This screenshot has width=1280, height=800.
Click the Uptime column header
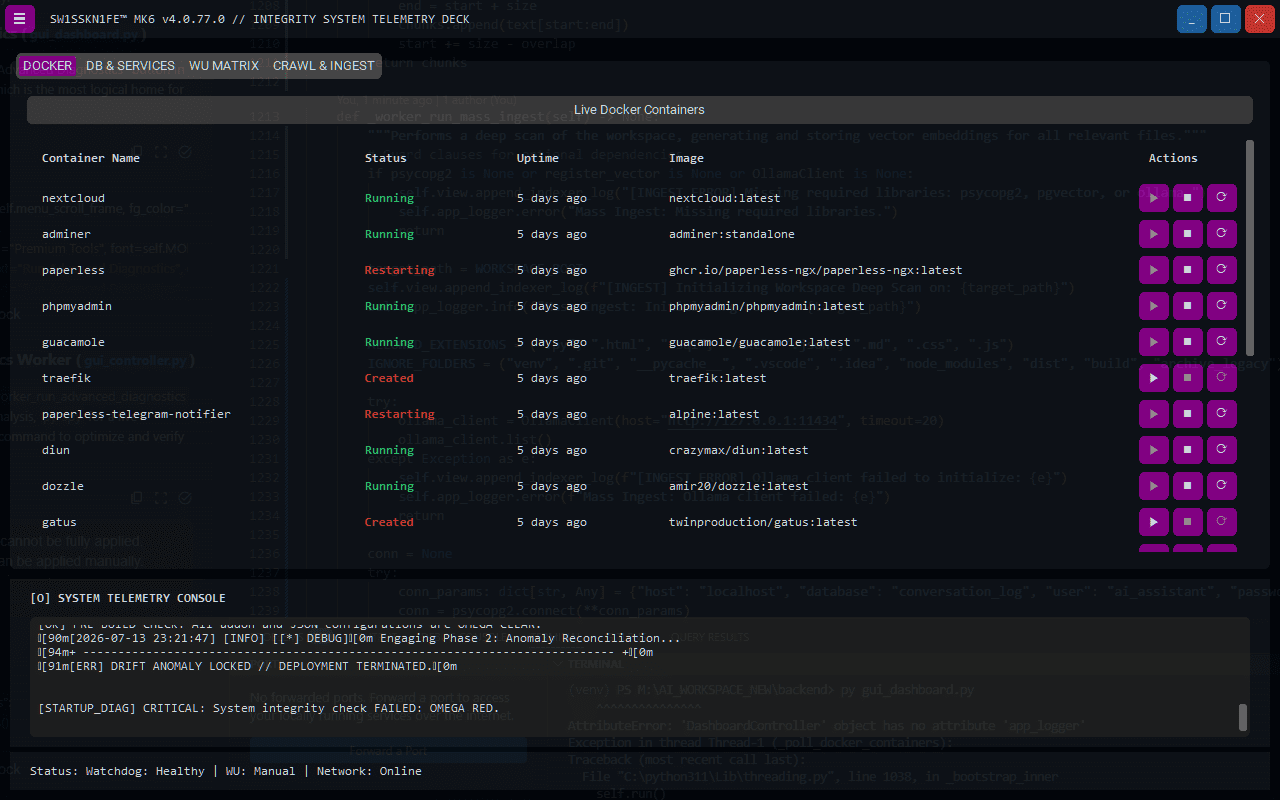[538, 158]
